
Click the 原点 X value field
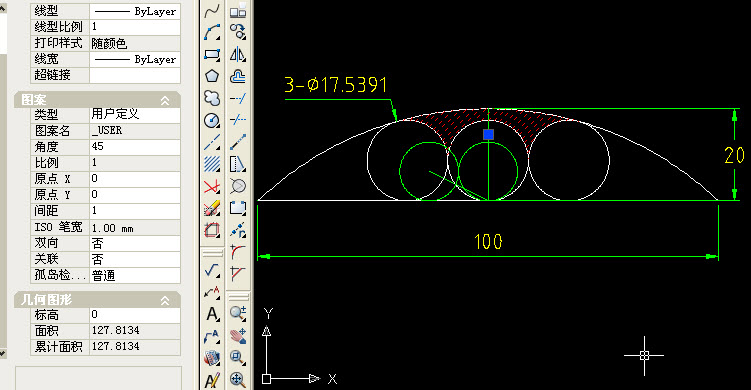(x=135, y=178)
